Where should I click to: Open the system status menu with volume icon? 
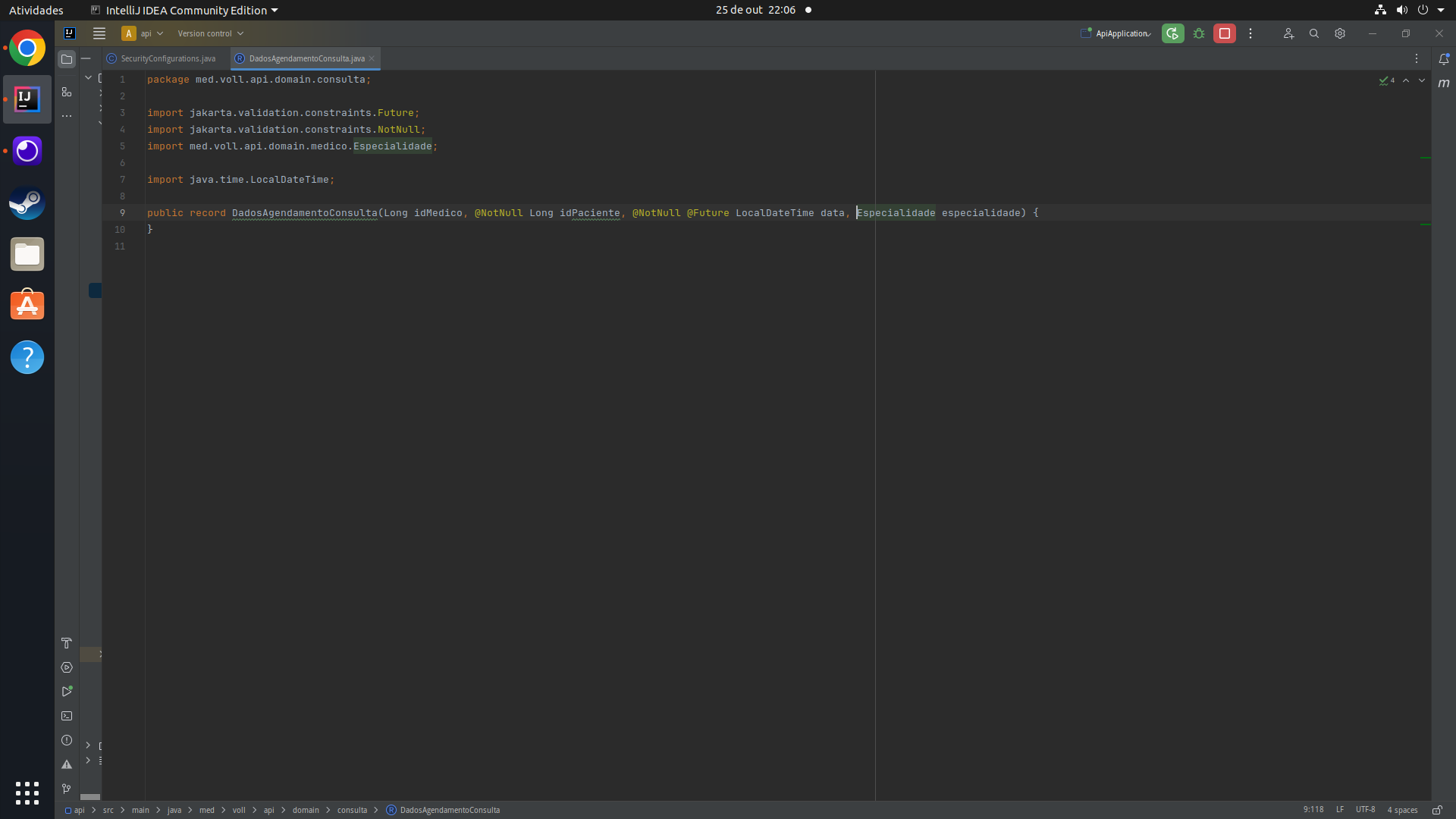click(x=1411, y=10)
